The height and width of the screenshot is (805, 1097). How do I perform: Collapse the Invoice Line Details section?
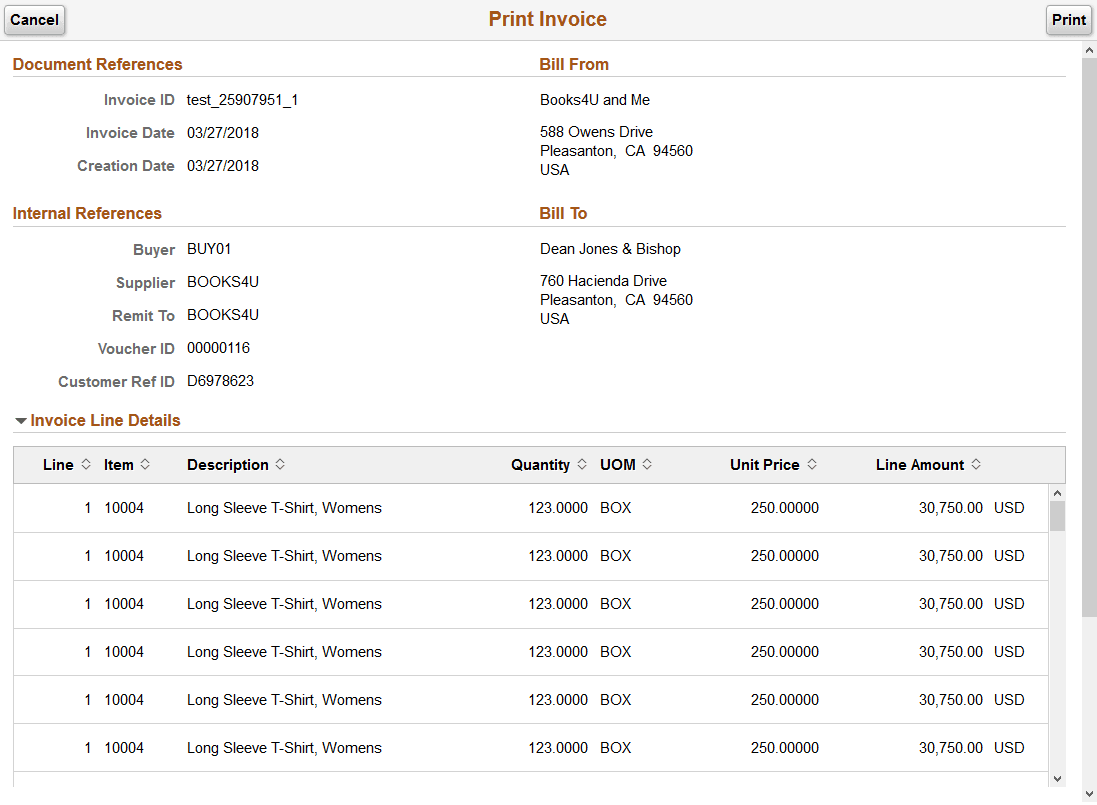pyautogui.click(x=22, y=420)
